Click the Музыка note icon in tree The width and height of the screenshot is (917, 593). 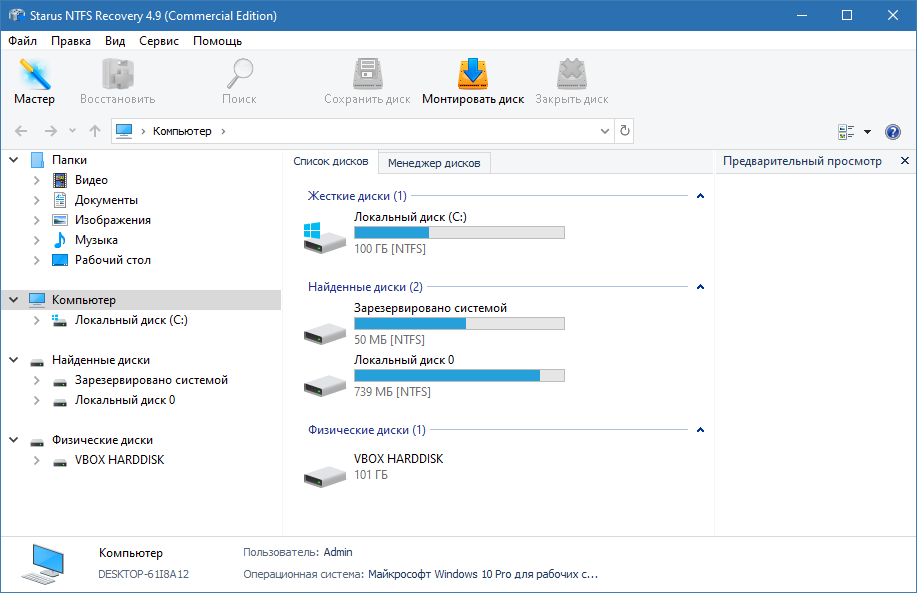[x=60, y=240]
